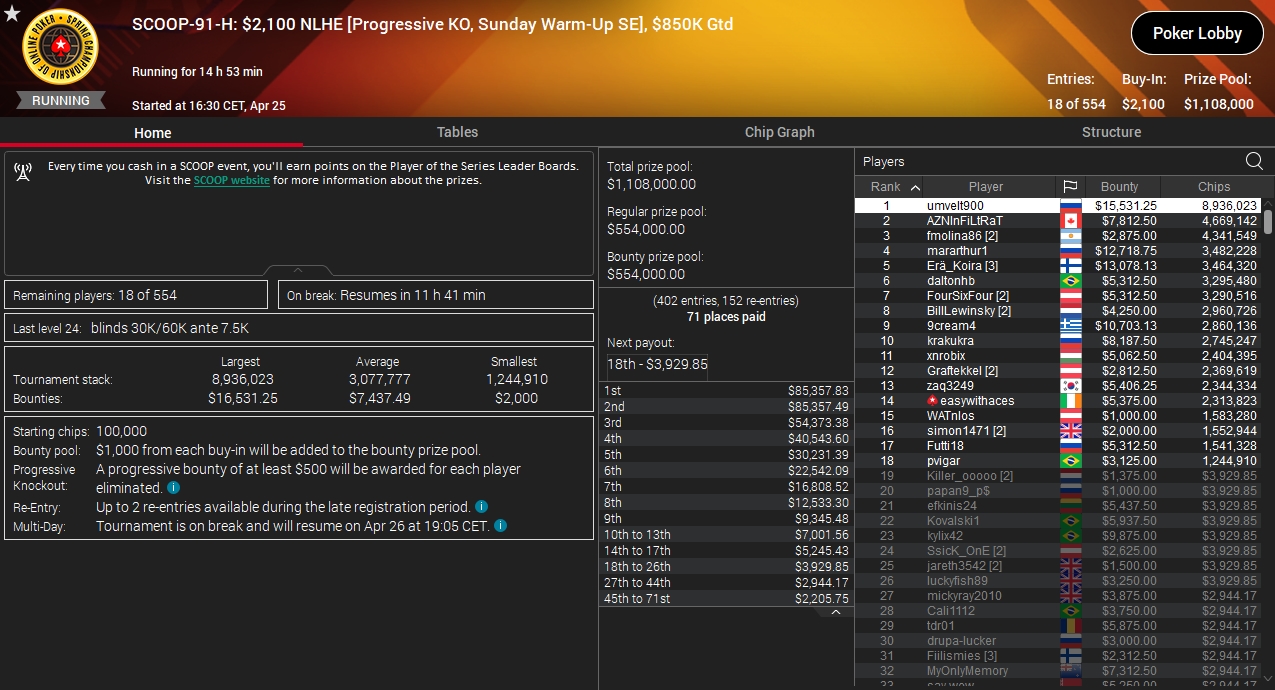
Task: Select player AZNInFiLtRaT in the list
Action: point(1058,221)
